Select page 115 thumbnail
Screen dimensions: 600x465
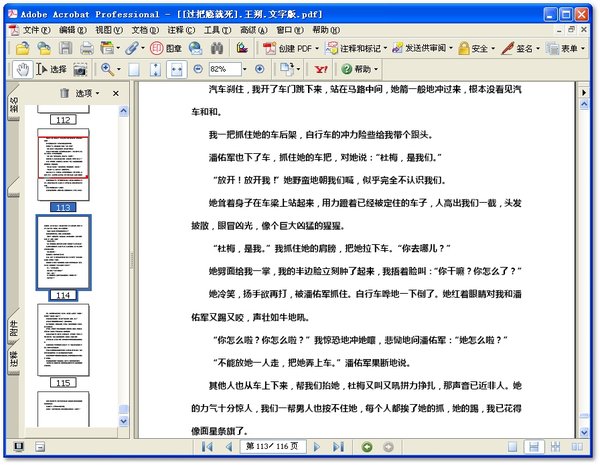(63, 340)
